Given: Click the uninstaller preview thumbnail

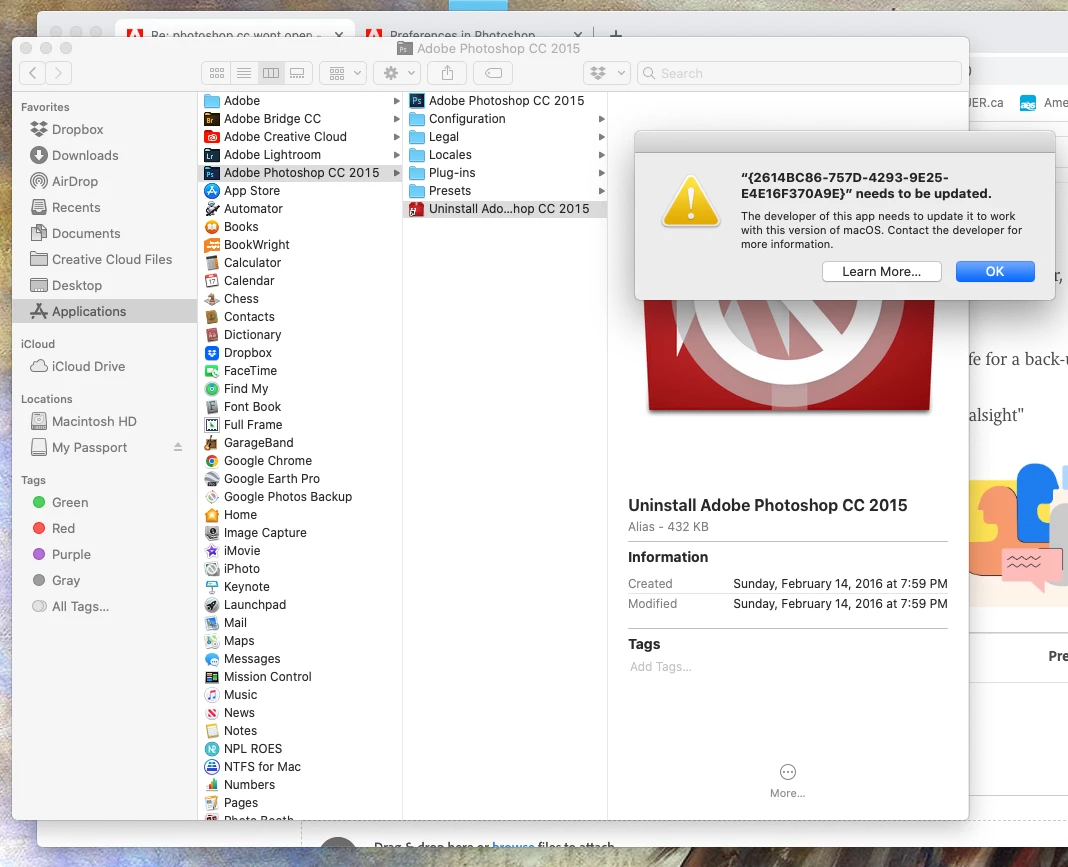Looking at the screenshot, I should click(x=789, y=354).
